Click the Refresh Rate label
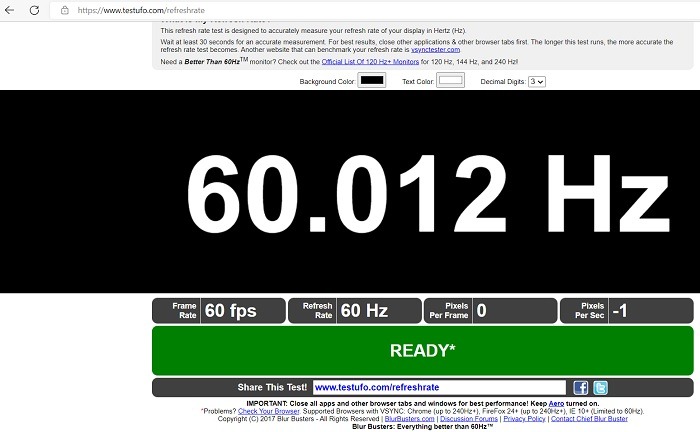The width and height of the screenshot is (700, 432). [317, 311]
